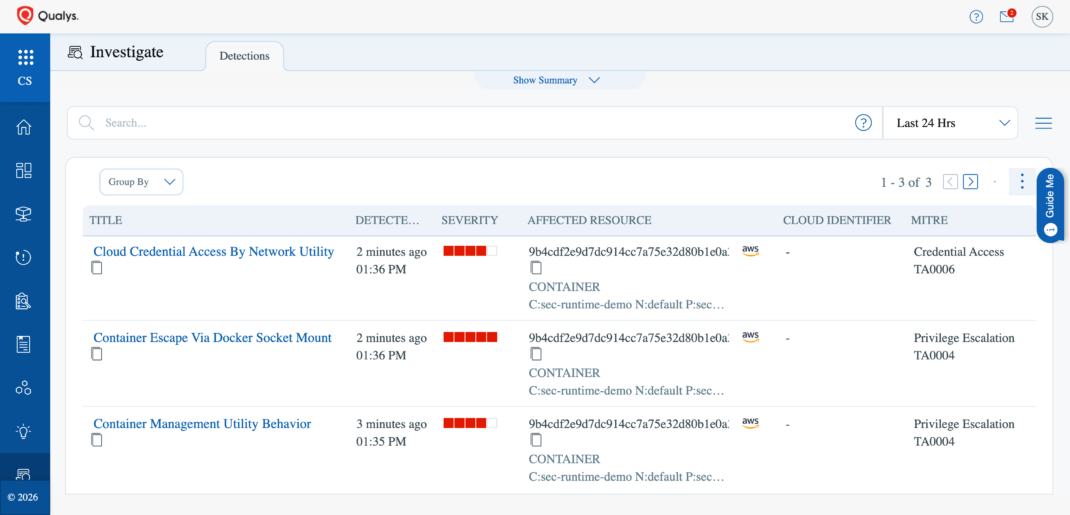Open the Last 24 Hrs time range dropdown
This screenshot has height=515, width=1070.
[950, 123]
